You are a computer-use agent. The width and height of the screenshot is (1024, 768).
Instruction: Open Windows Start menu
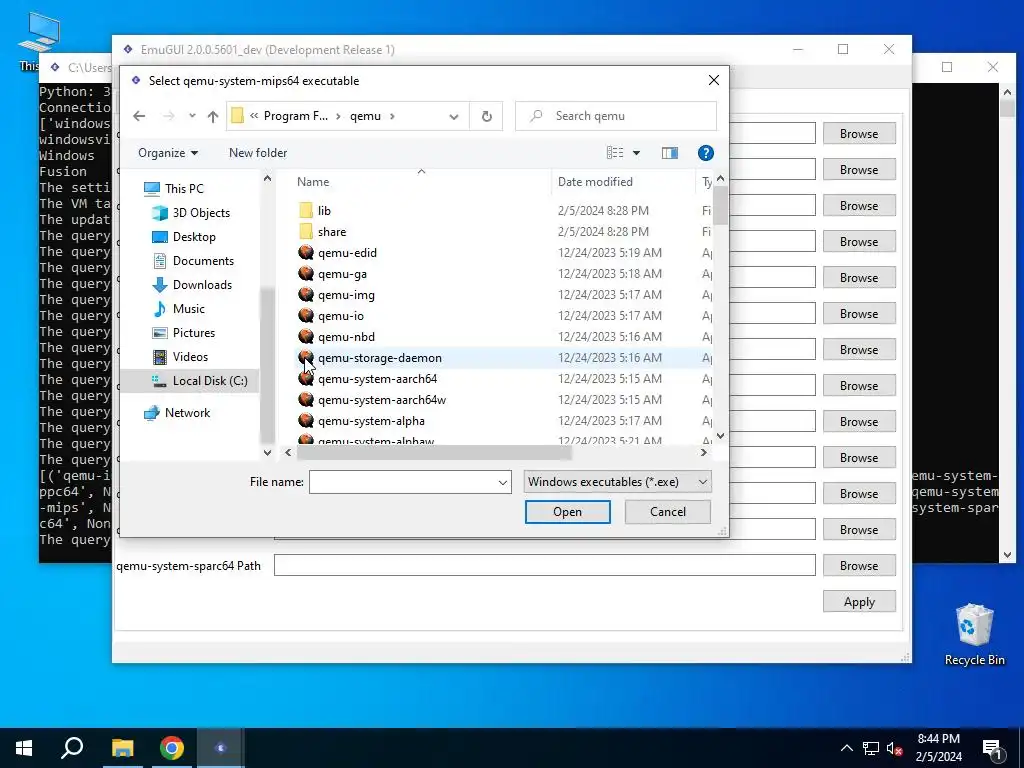[24, 748]
